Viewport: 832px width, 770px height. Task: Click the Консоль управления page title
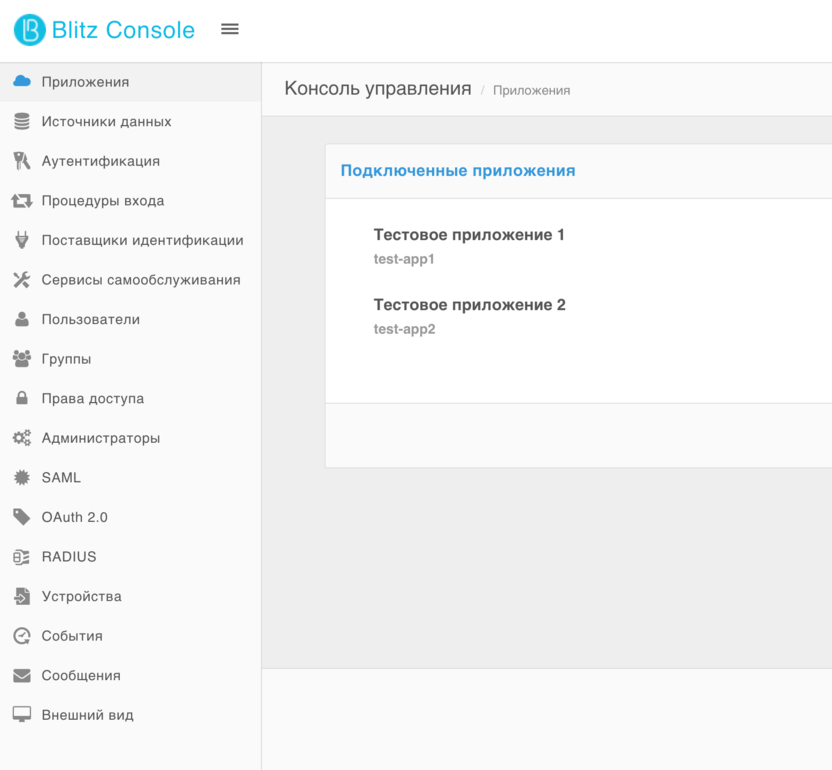378,88
